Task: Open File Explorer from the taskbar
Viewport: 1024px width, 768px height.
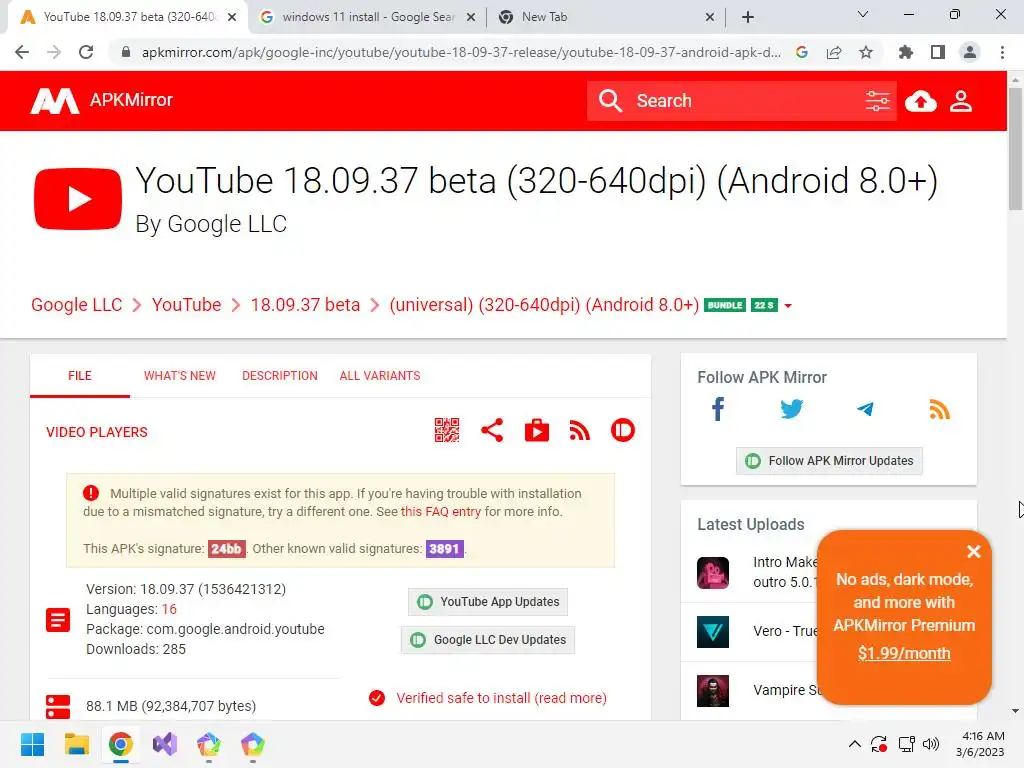Action: pyautogui.click(x=76, y=744)
